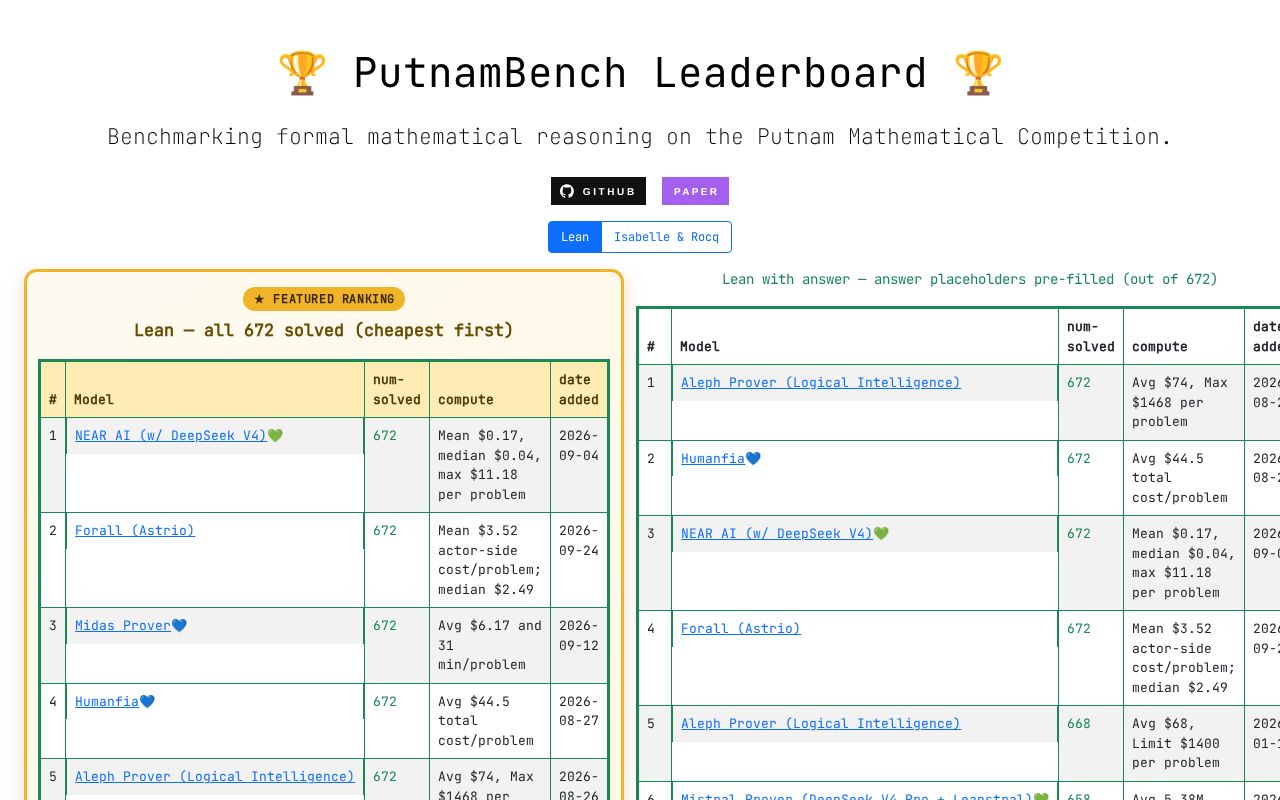Screen dimensions: 1280x800
Task: Open Aleph Prover link in right table row 1
Action: [x=821, y=382]
